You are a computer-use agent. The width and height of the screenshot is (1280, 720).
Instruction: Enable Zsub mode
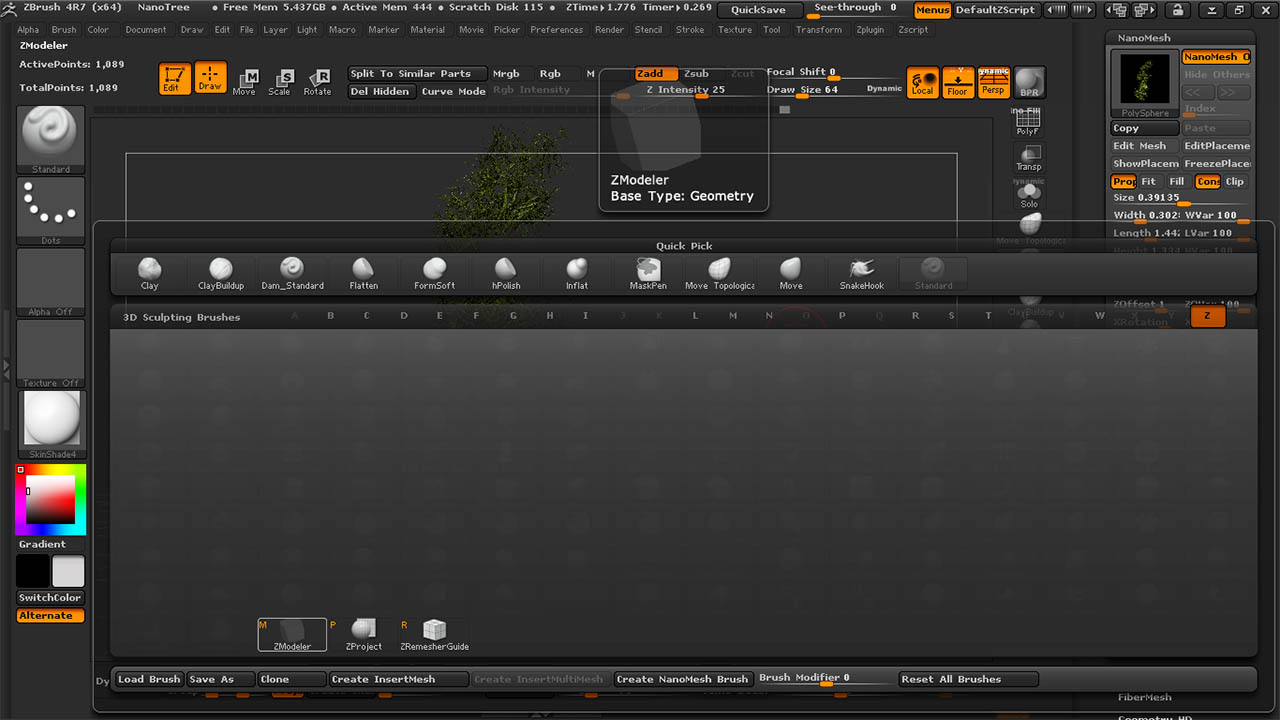(x=697, y=74)
